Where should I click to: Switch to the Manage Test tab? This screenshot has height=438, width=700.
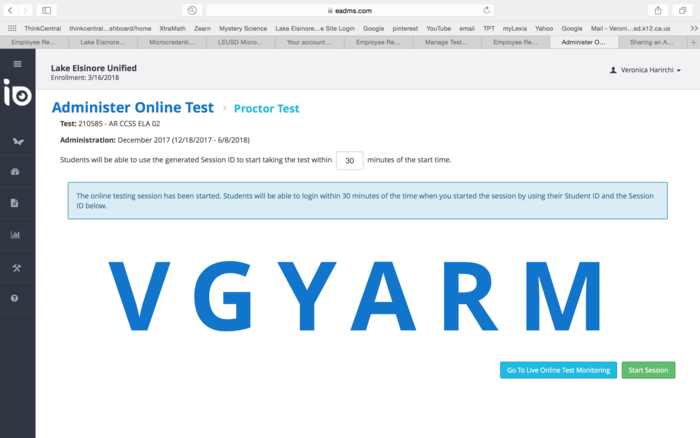[x=446, y=43]
